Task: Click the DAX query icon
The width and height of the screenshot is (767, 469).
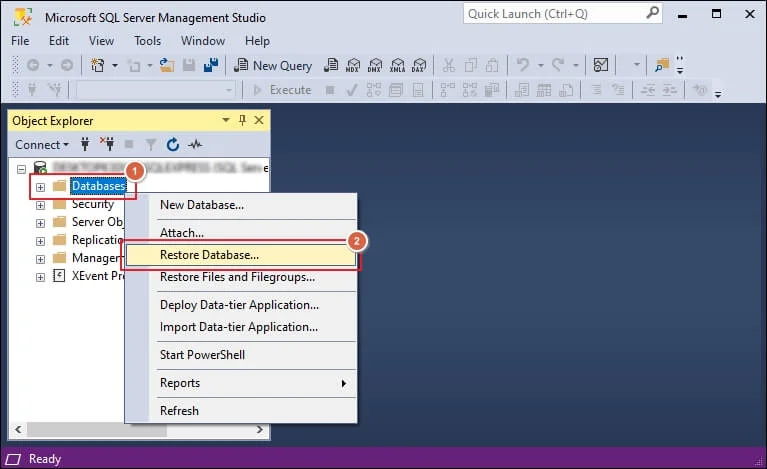Action: [x=419, y=65]
